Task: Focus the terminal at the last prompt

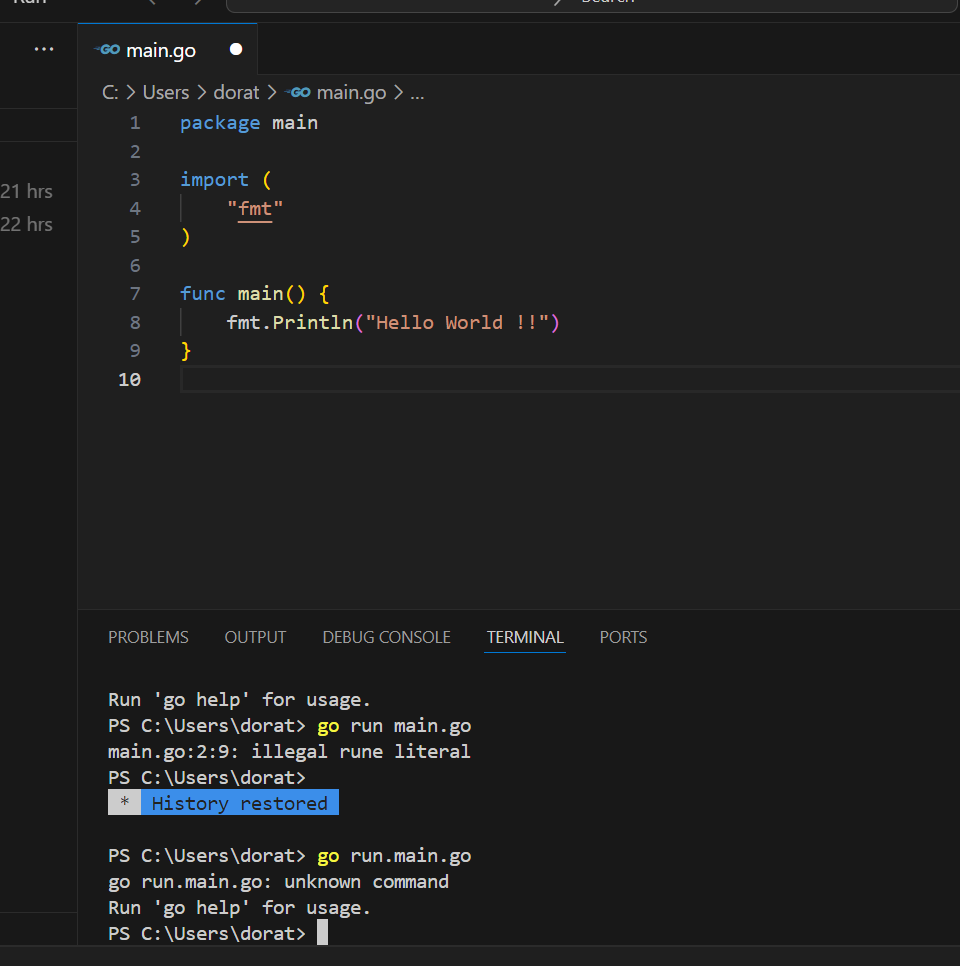Action: [322, 933]
